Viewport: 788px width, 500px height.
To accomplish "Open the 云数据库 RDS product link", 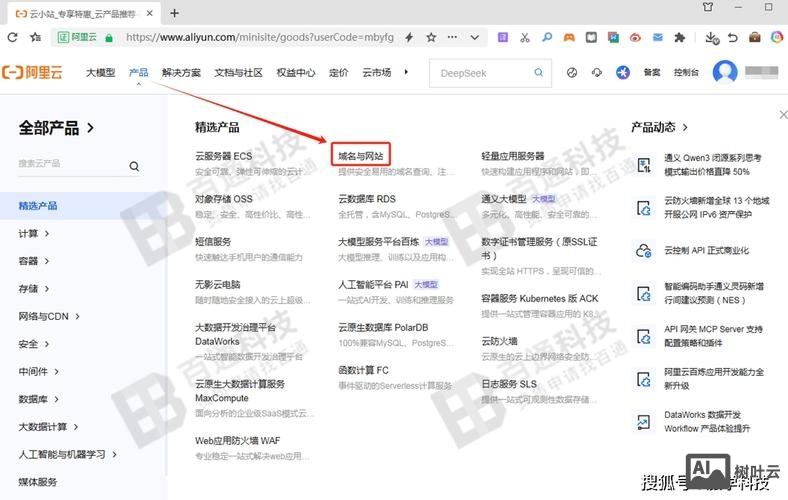I will coord(367,199).
